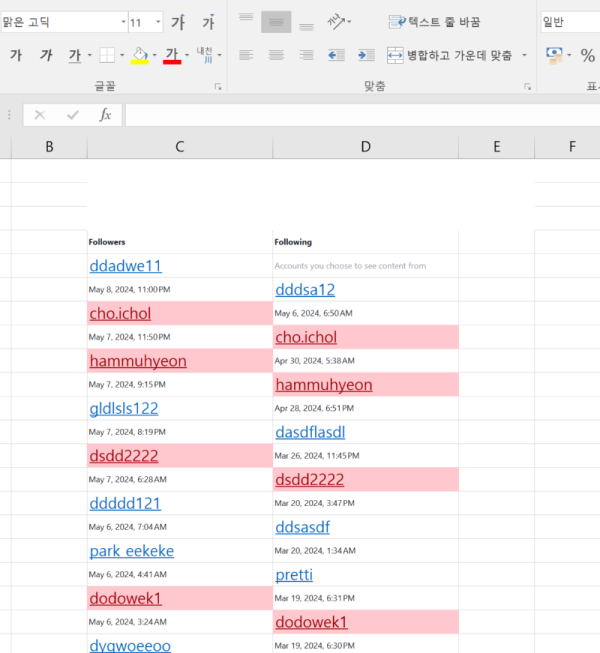Open the number format dropdown
The height and width of the screenshot is (653, 600).
pyautogui.click(x=570, y=22)
